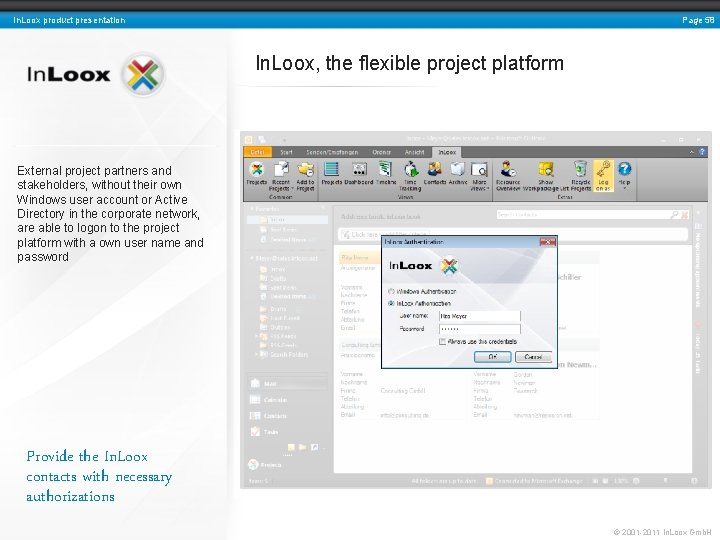Open Resource Overview
The image size is (720, 540).
(x=508, y=176)
